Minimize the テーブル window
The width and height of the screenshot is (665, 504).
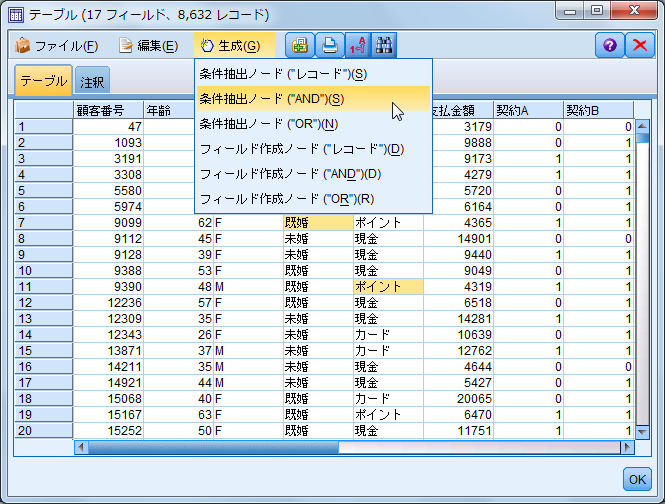(x=570, y=10)
